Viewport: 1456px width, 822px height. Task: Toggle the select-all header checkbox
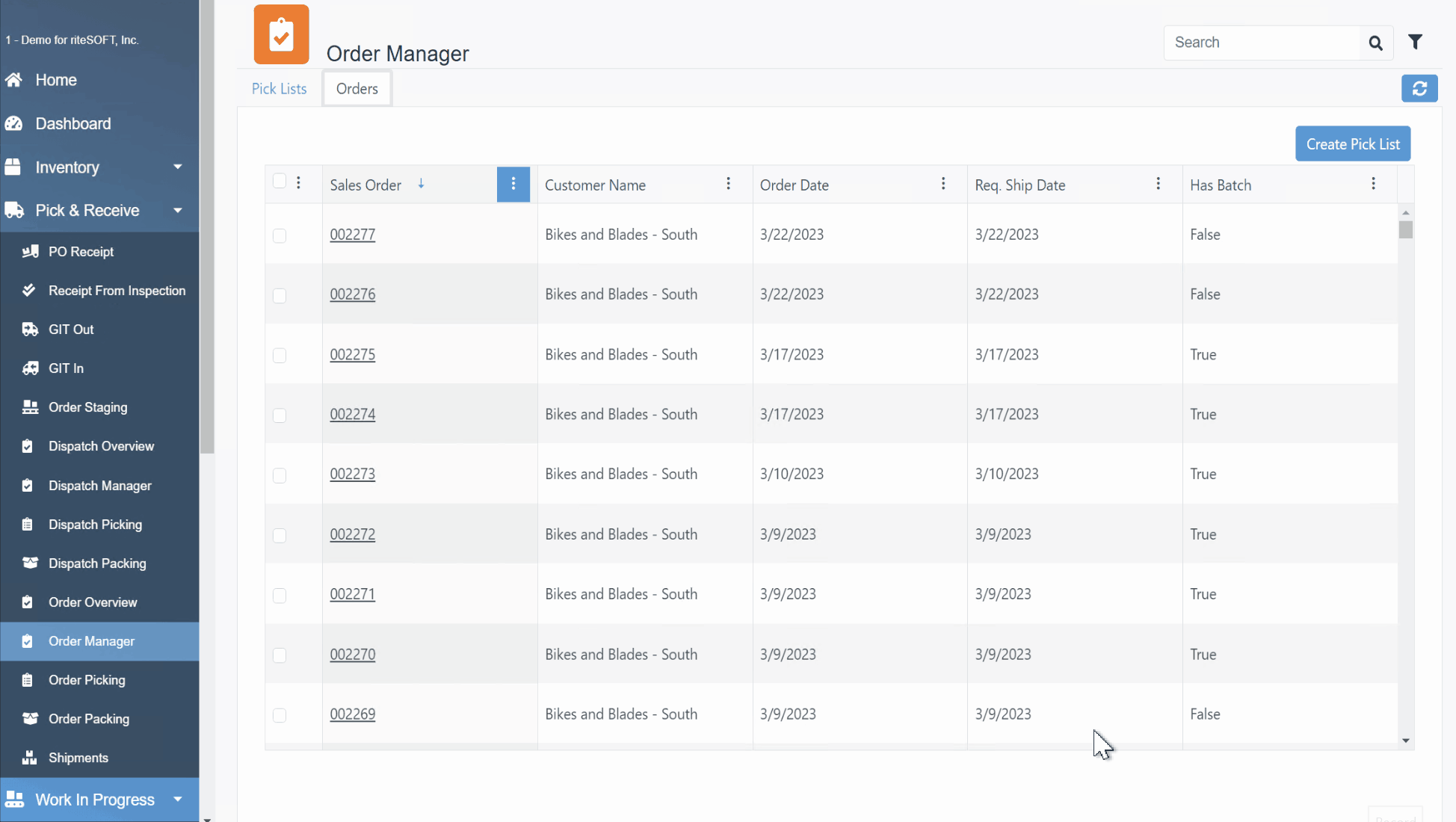(280, 182)
